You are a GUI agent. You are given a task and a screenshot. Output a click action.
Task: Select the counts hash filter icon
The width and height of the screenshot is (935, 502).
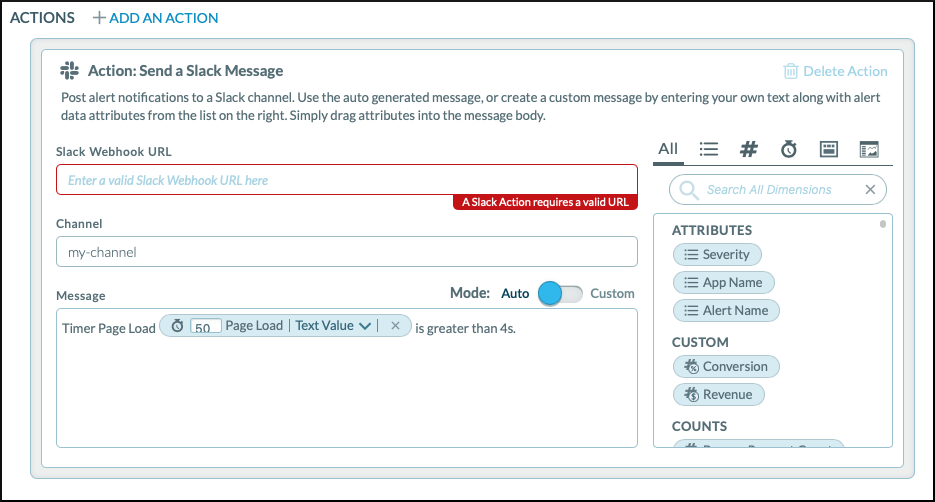(x=748, y=149)
